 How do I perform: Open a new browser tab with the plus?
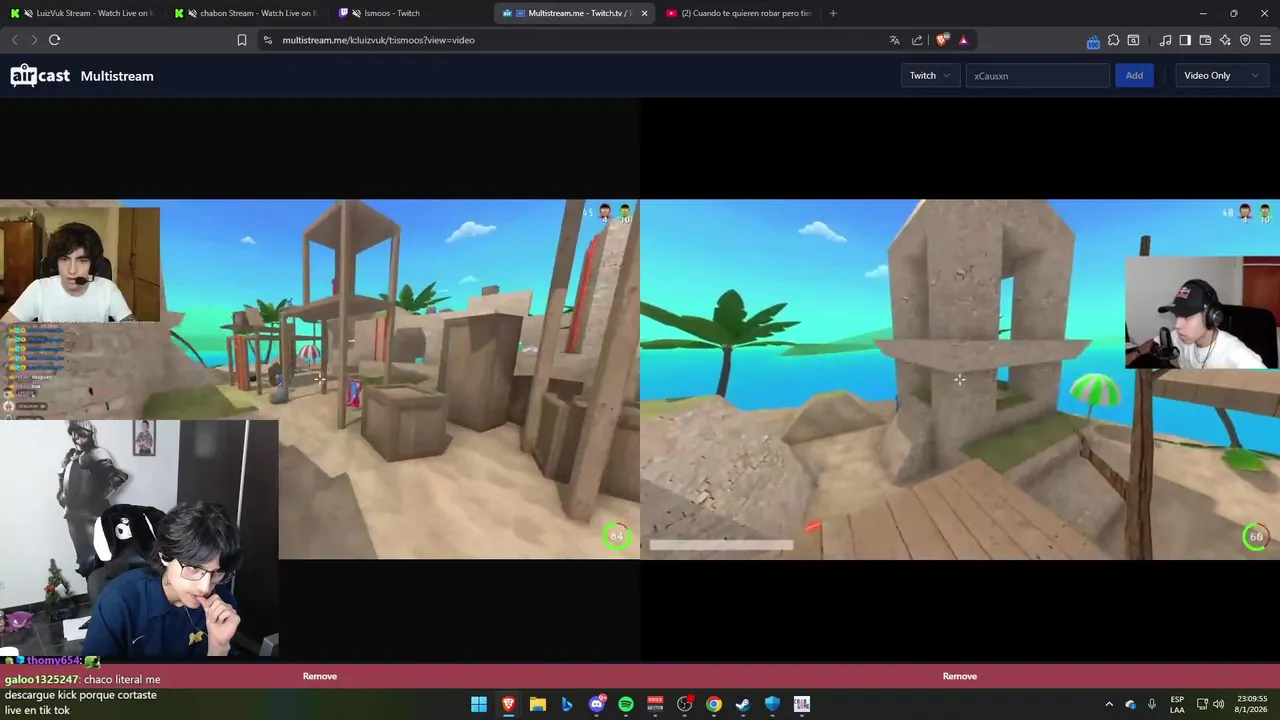pos(833,13)
